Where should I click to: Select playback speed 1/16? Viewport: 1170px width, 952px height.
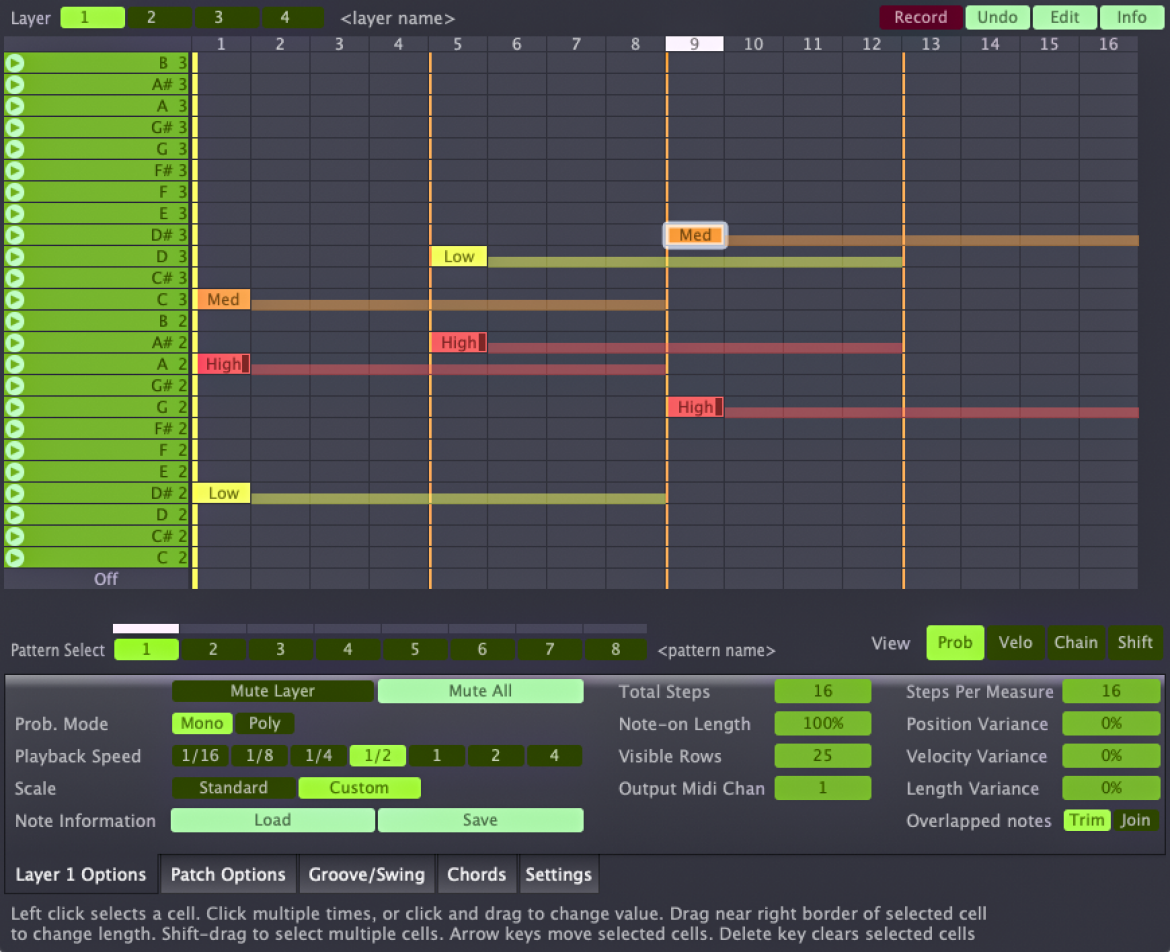click(200, 756)
